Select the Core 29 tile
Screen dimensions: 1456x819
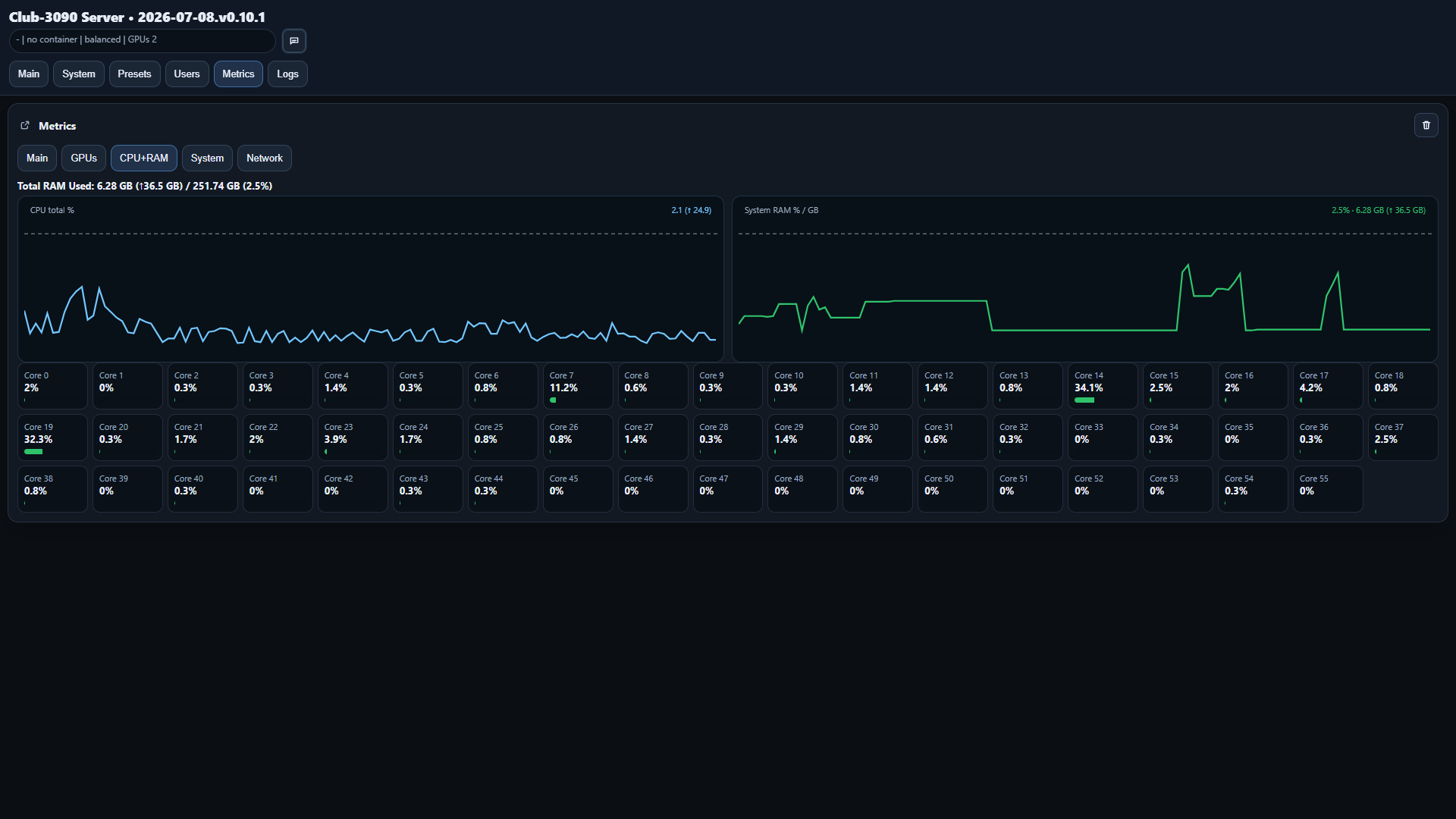(x=802, y=438)
